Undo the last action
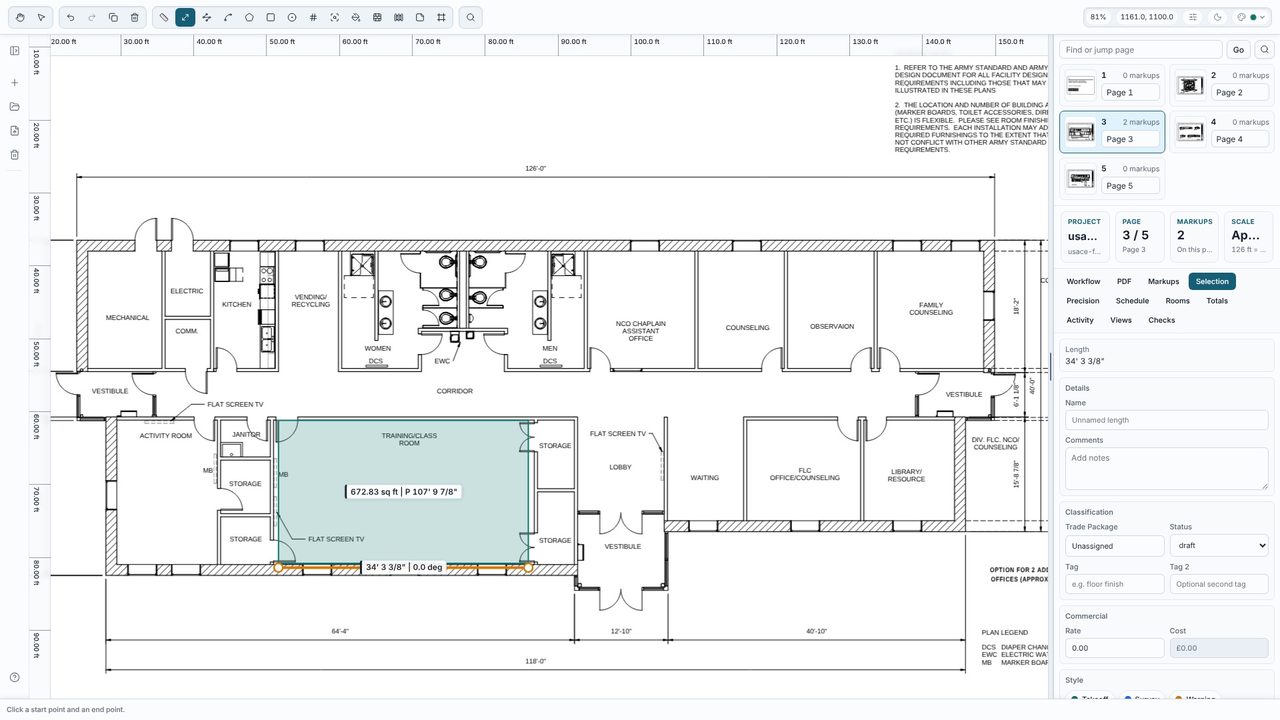 pos(70,17)
